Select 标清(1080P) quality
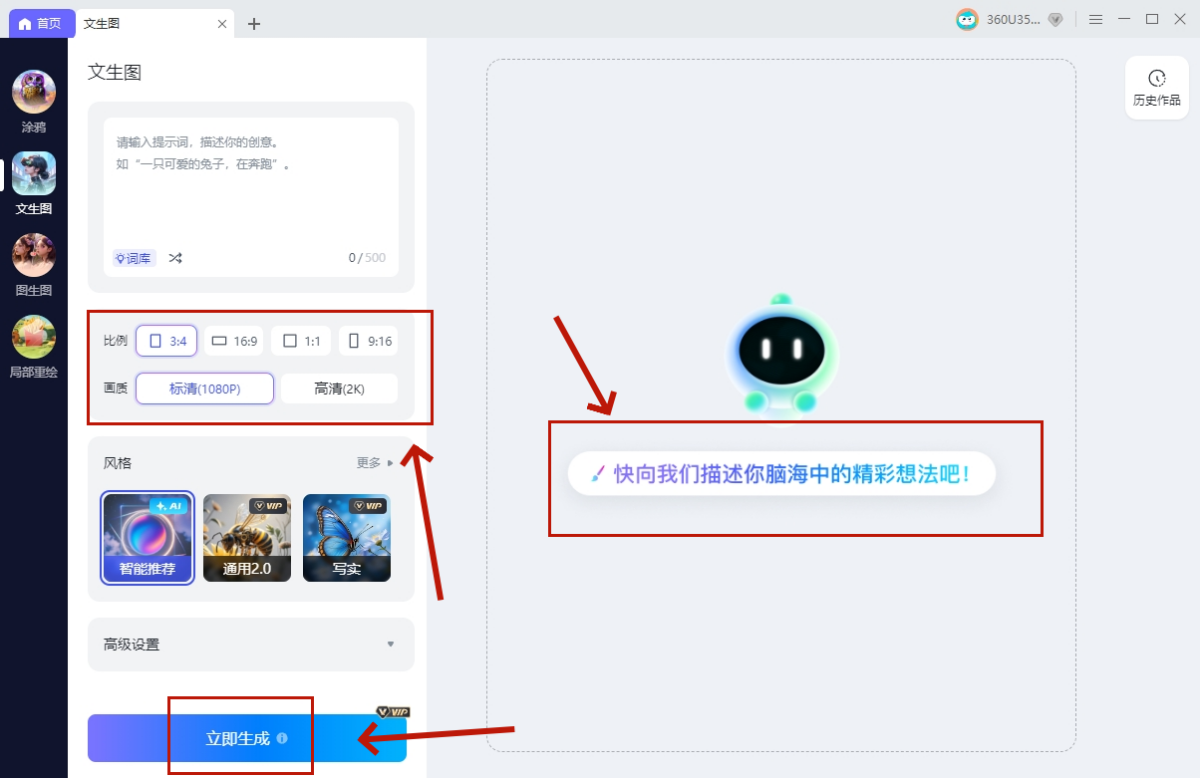The height and width of the screenshot is (778, 1200). (x=205, y=389)
